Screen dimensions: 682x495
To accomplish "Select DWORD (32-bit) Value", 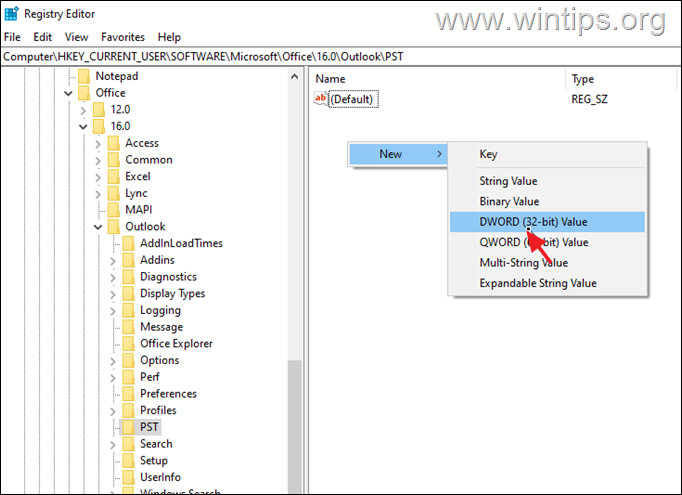I will 547,222.
